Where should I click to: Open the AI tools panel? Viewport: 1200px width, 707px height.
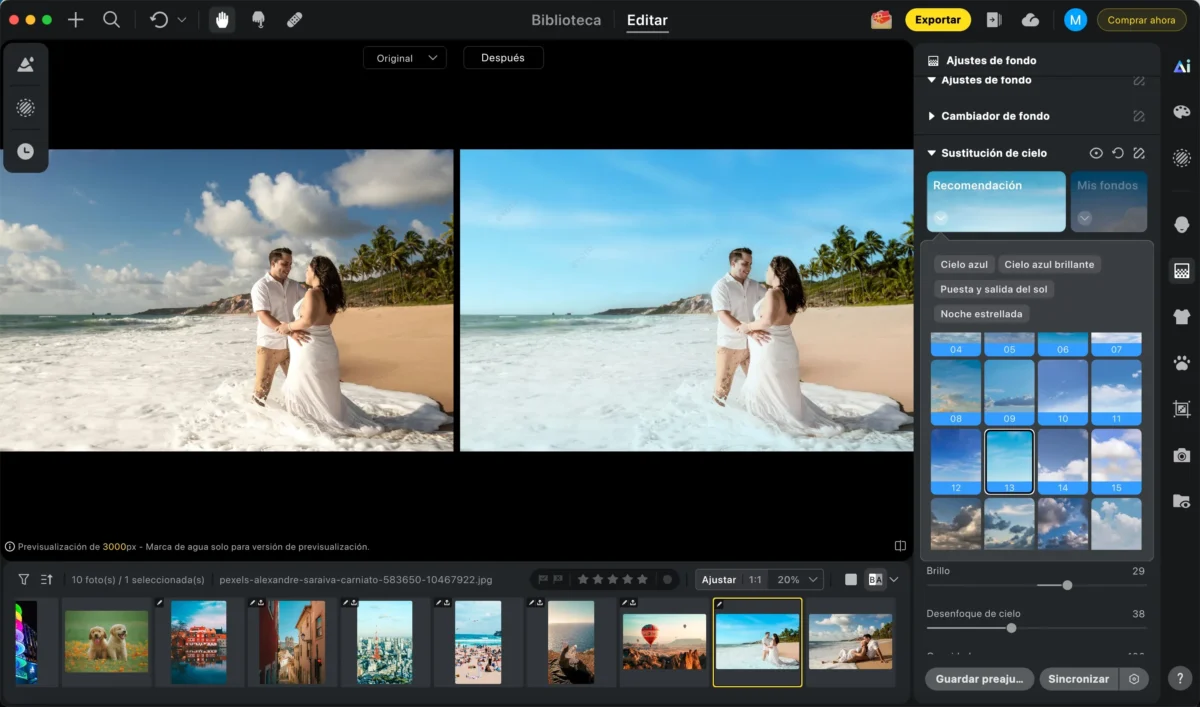point(1181,66)
